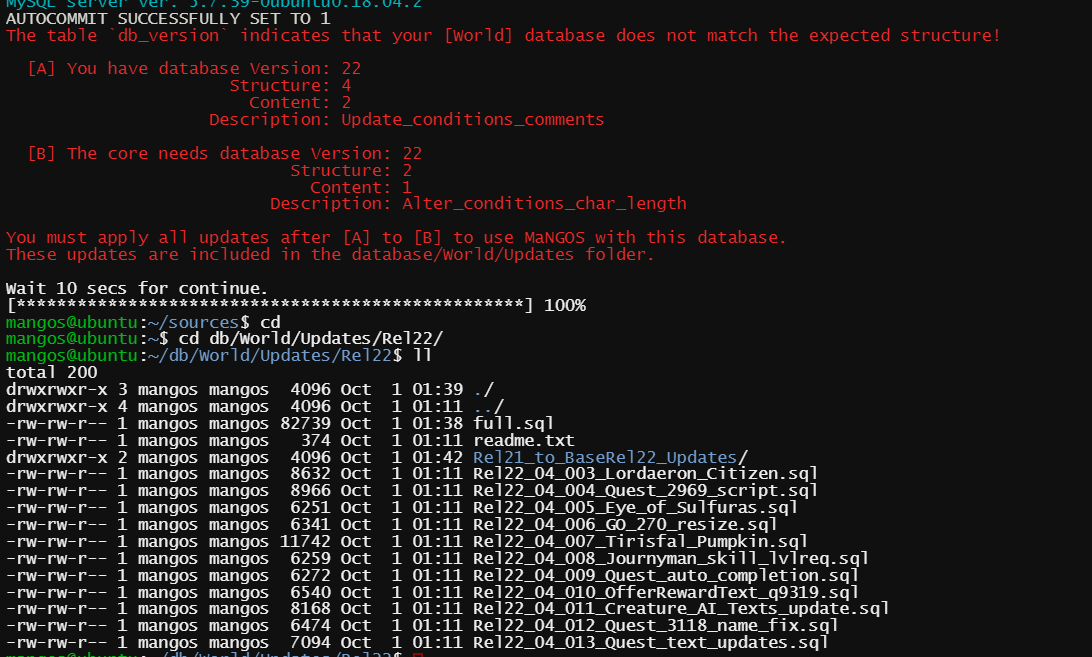
Task: Click the 01:39 timestamp
Action: 437,389
